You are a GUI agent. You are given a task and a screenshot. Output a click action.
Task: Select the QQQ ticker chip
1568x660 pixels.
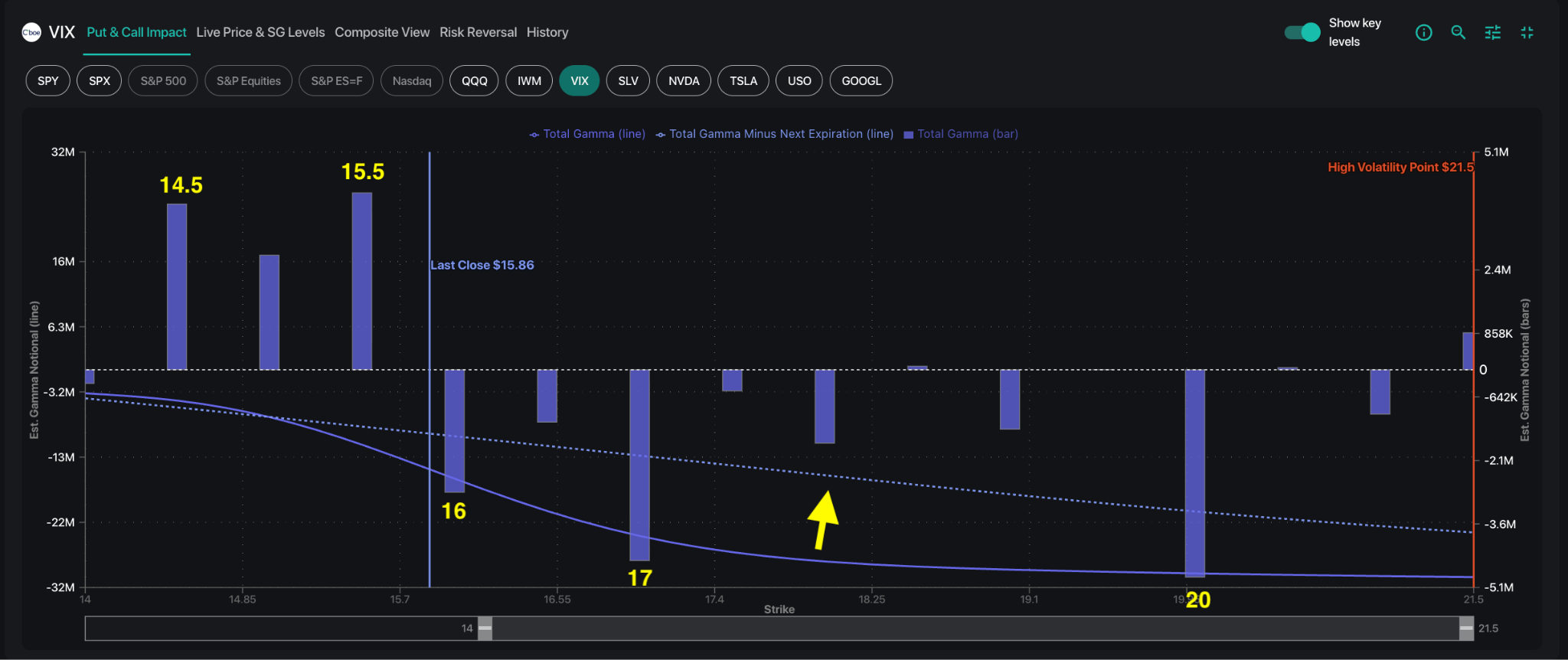[x=475, y=81]
